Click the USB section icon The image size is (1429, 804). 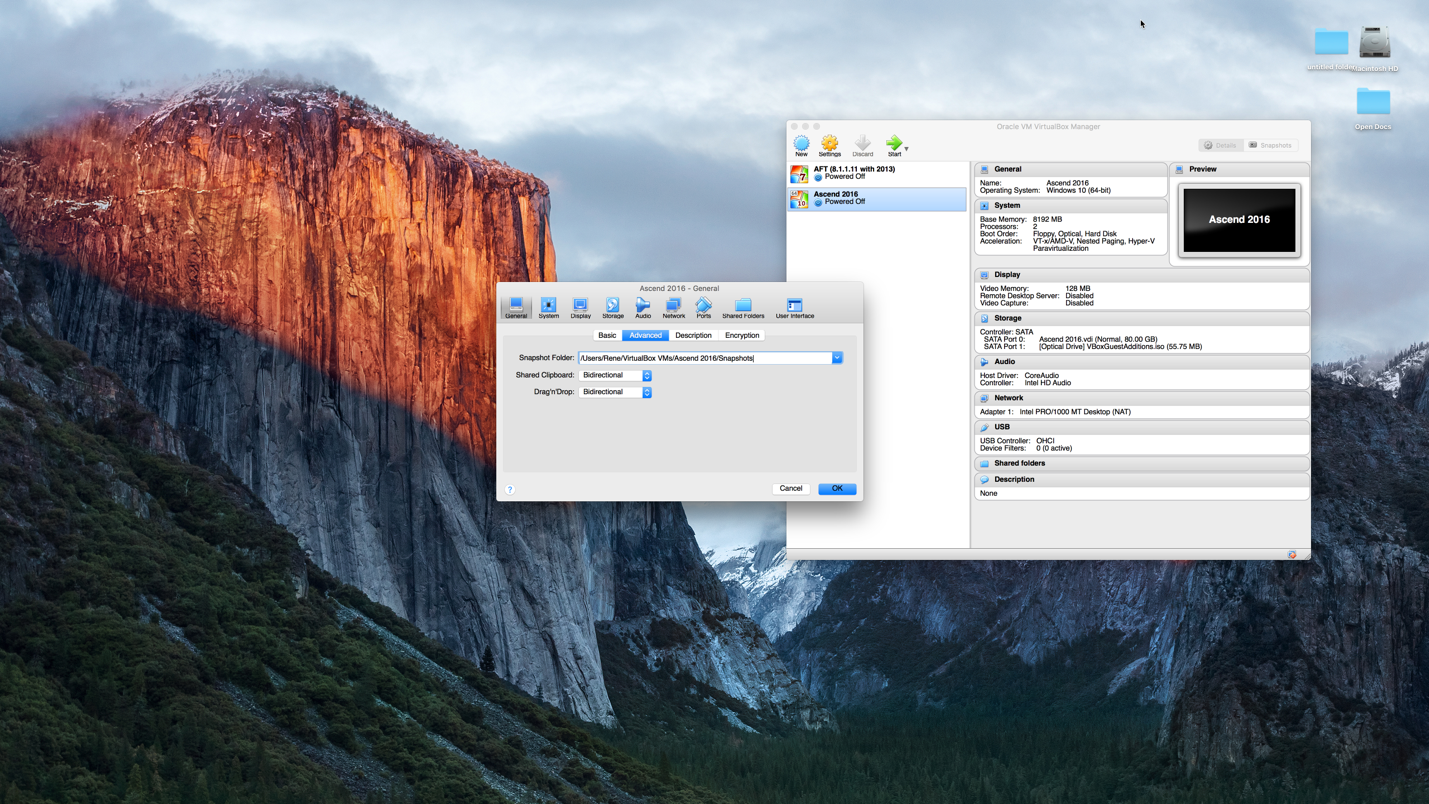(985, 427)
